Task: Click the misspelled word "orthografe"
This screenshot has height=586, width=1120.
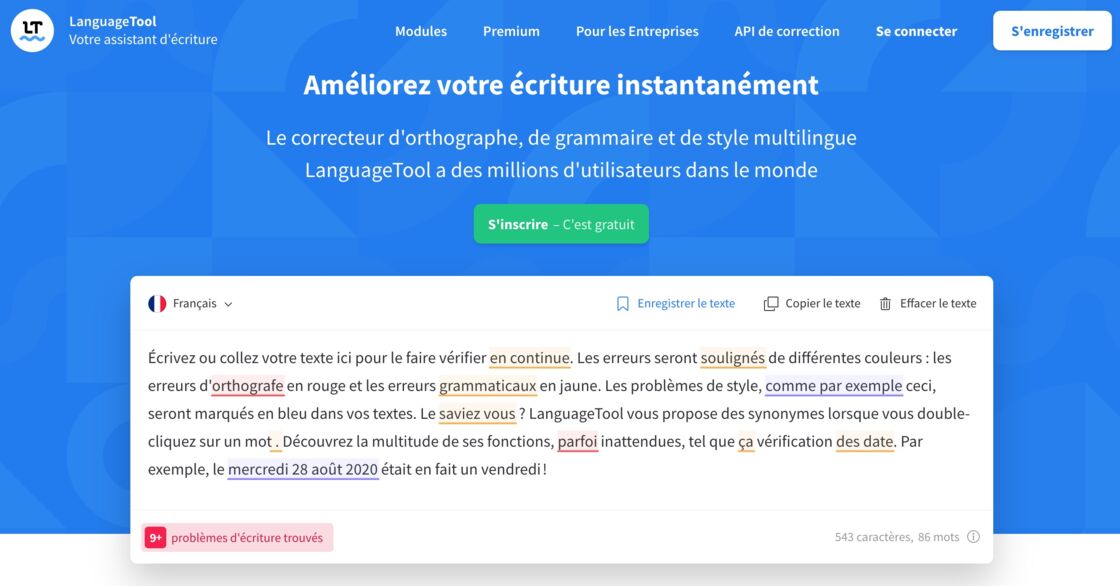Action: point(248,386)
